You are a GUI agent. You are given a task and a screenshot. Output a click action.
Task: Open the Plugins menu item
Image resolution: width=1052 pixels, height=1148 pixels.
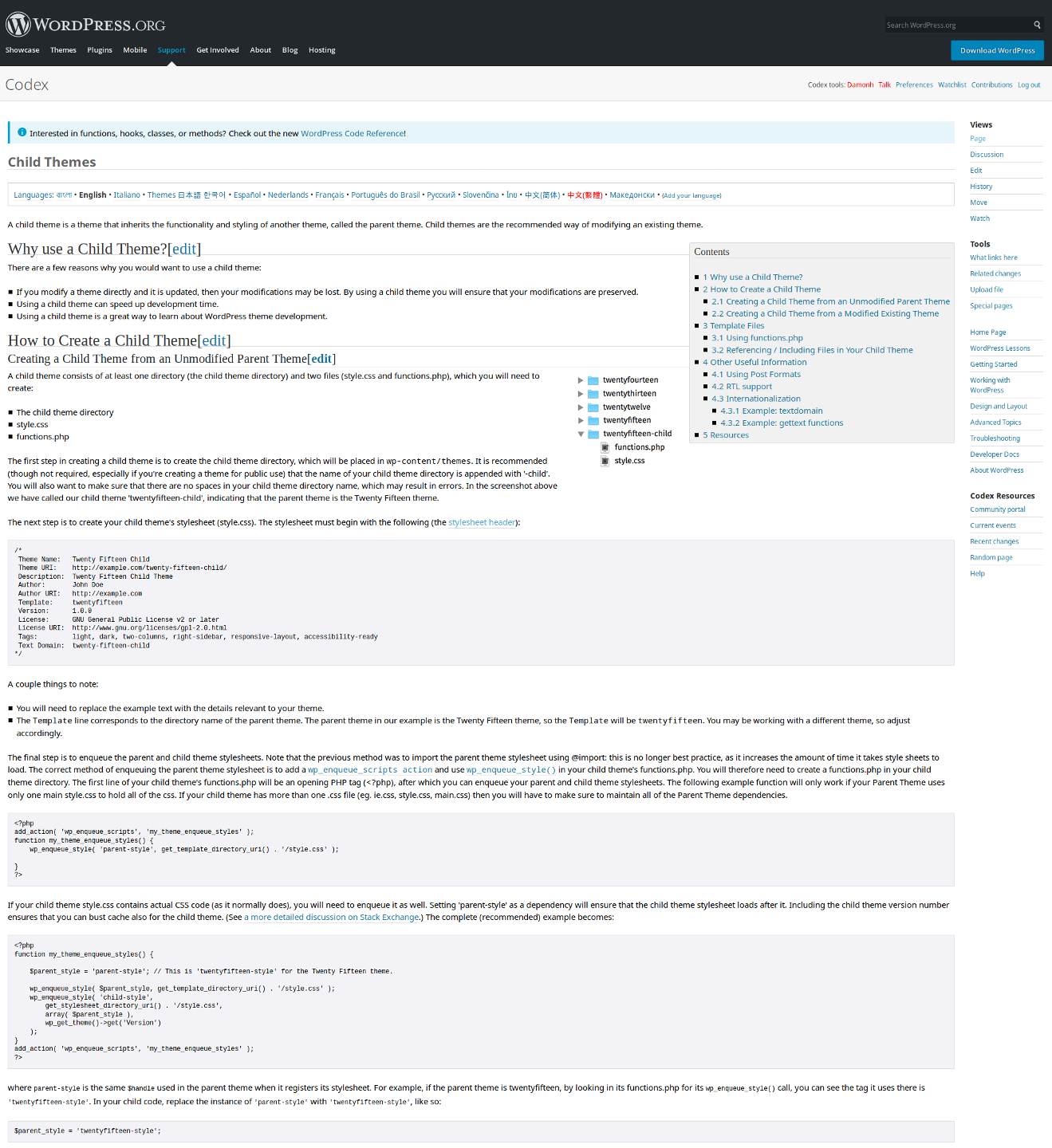pos(100,50)
